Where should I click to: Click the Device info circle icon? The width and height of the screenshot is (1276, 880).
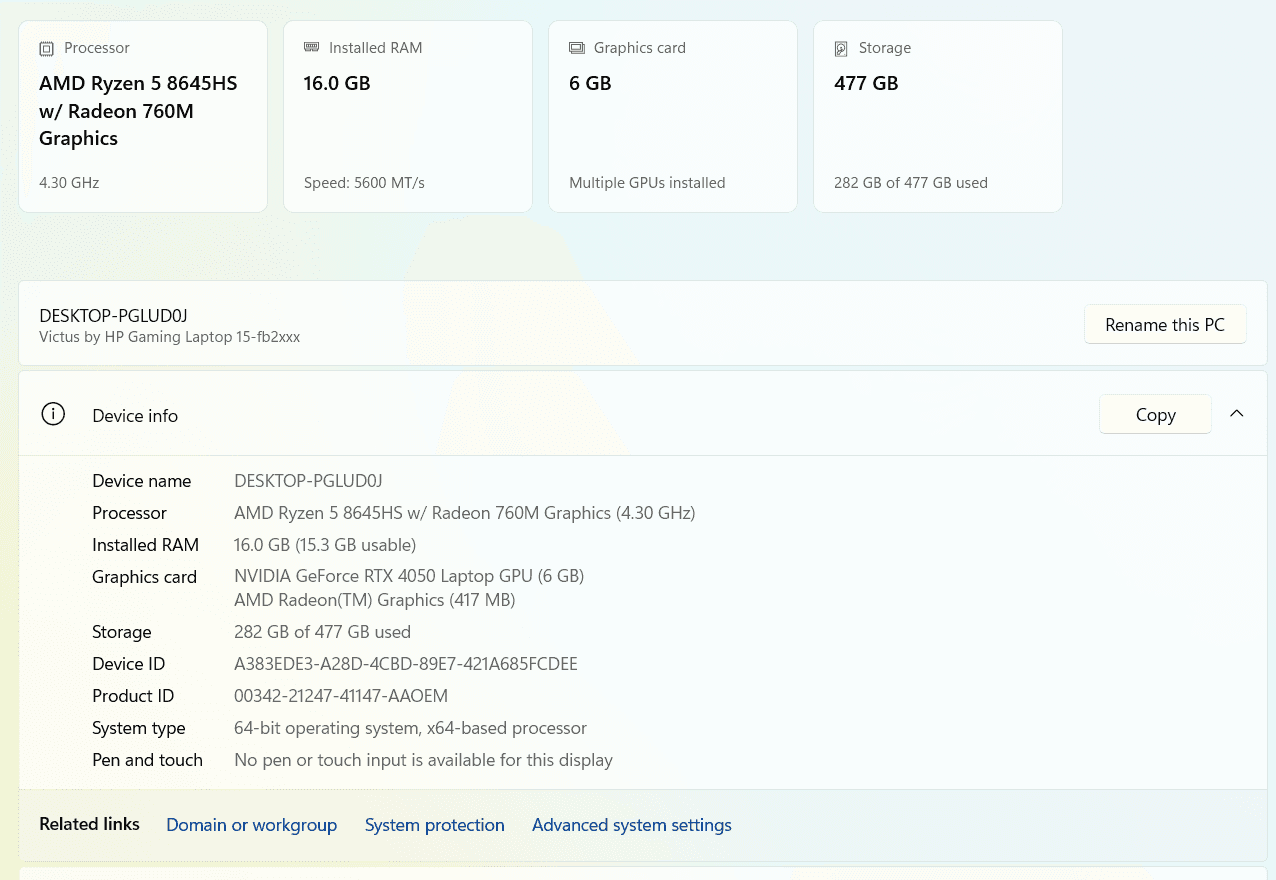[x=53, y=414]
